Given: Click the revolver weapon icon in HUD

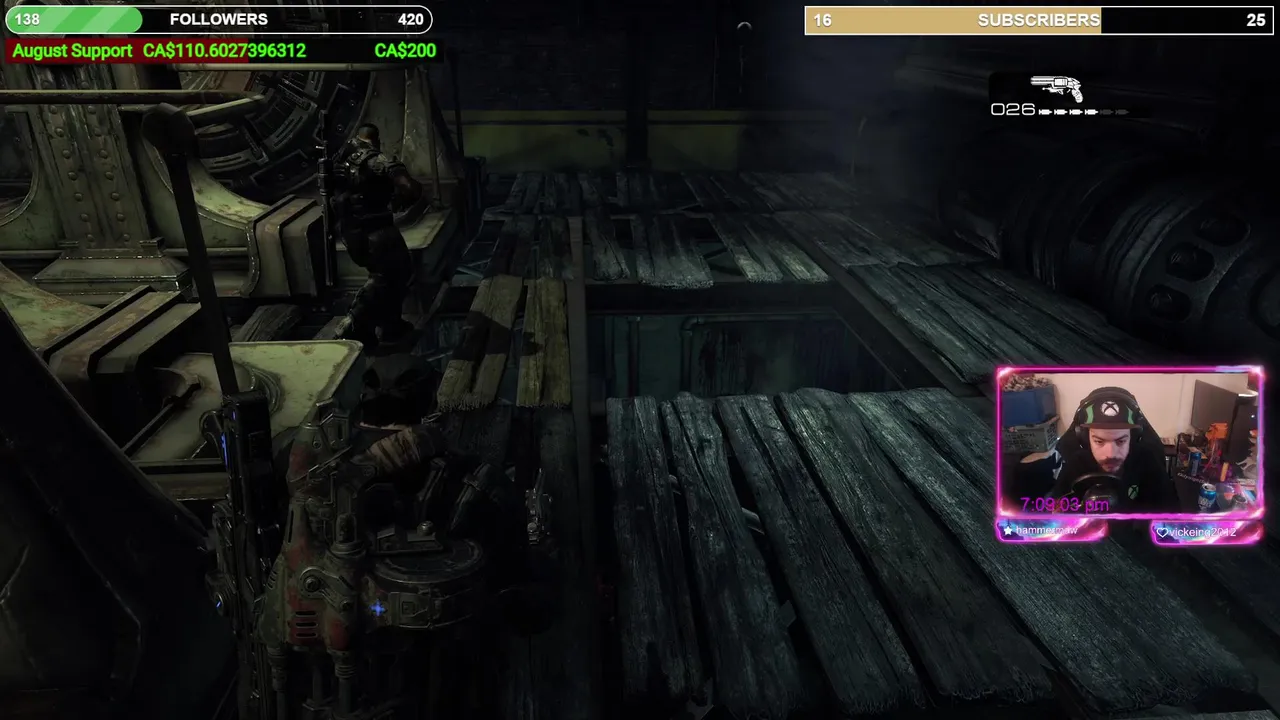Looking at the screenshot, I should [x=1056, y=88].
